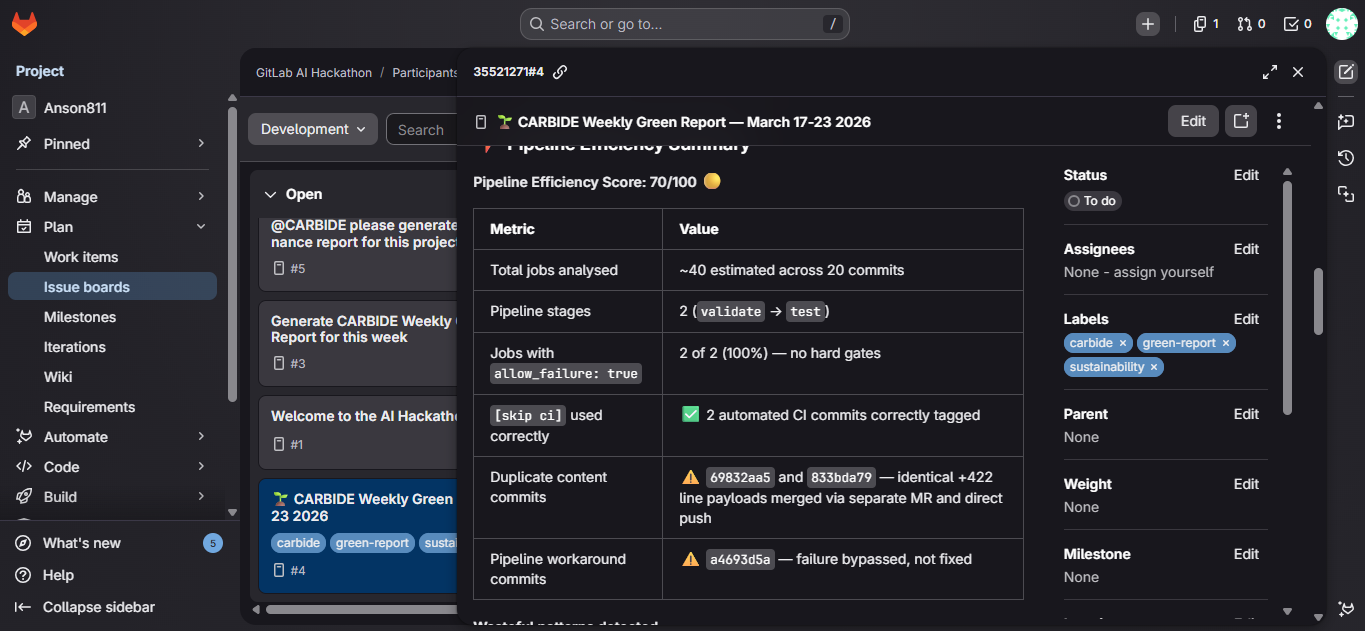Click the second right-rail icon

[1346, 121]
